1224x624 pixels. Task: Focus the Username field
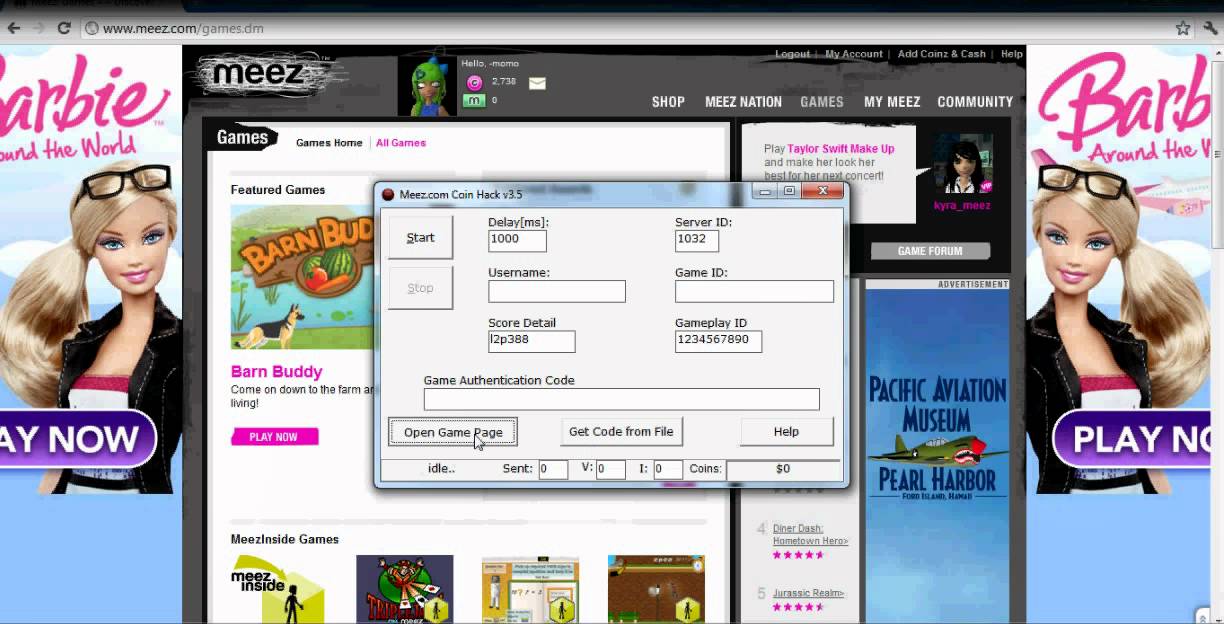(x=557, y=291)
